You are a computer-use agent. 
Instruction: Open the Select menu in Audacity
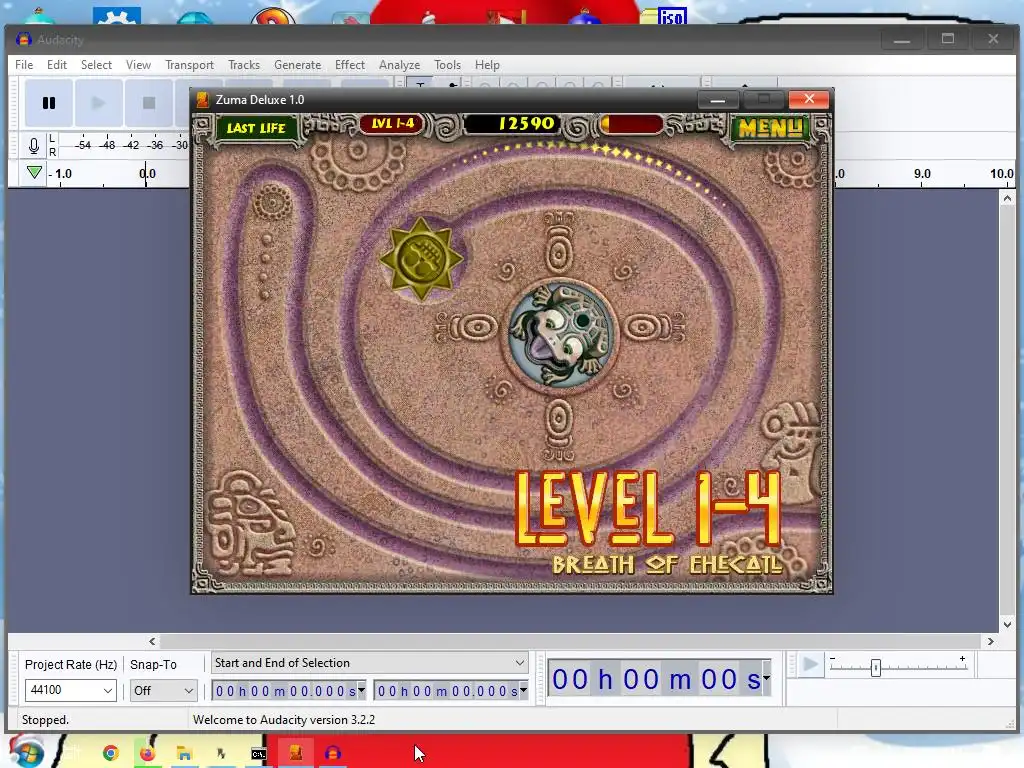[96, 65]
